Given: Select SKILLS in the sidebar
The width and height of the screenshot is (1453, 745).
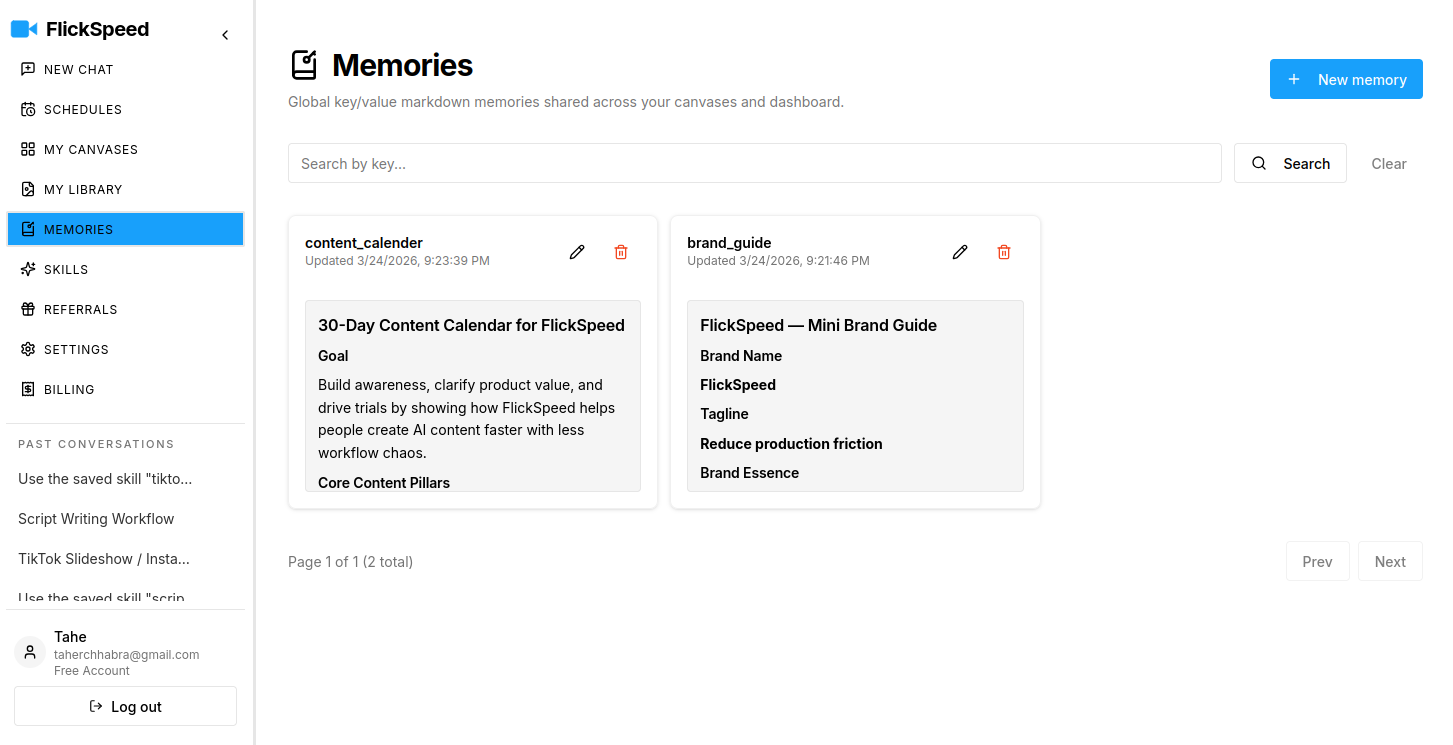Looking at the screenshot, I should tap(125, 269).
